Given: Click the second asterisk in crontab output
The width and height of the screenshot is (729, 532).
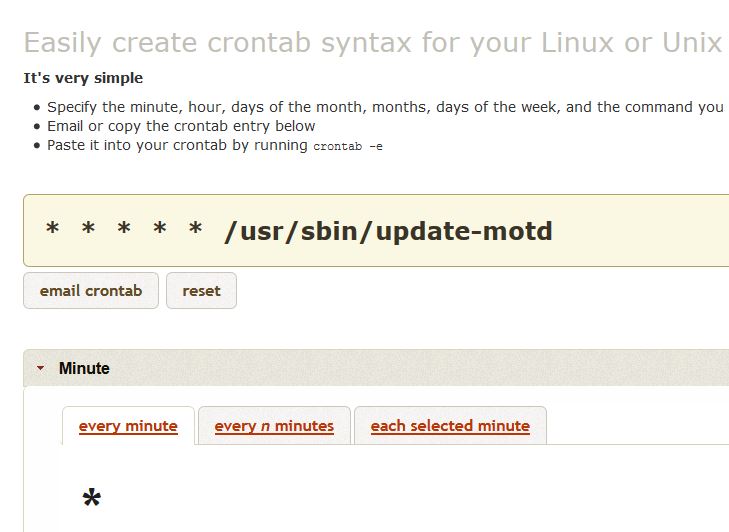Looking at the screenshot, I should pos(88,228).
